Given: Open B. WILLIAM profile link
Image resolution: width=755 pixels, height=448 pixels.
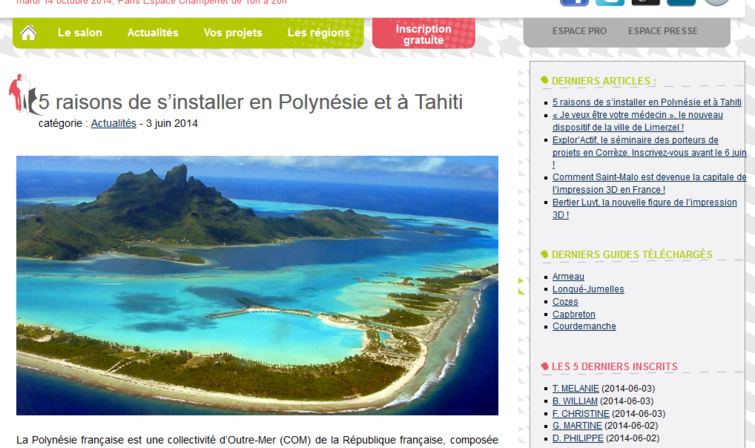Looking at the screenshot, I should point(575,401).
